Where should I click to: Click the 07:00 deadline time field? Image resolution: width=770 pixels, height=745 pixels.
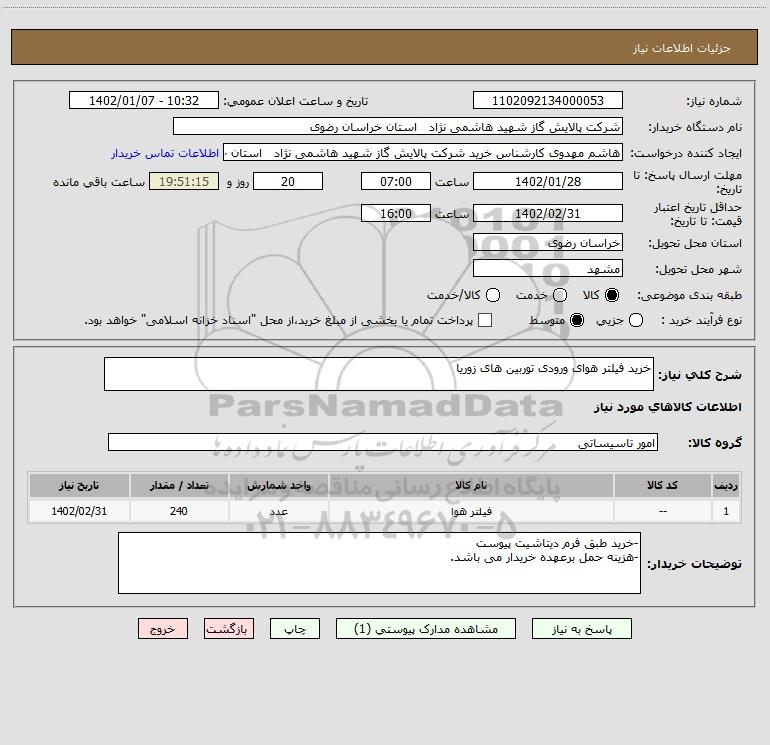(x=396, y=181)
